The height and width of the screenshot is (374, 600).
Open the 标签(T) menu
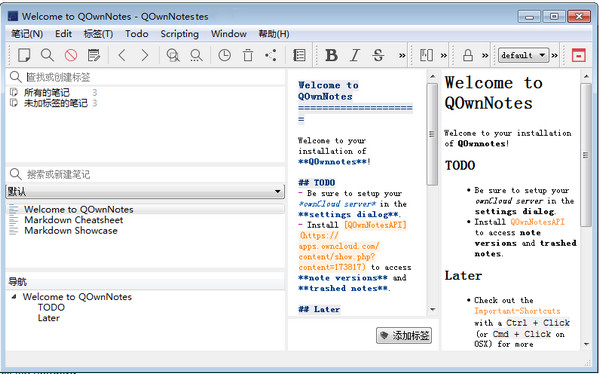98,34
